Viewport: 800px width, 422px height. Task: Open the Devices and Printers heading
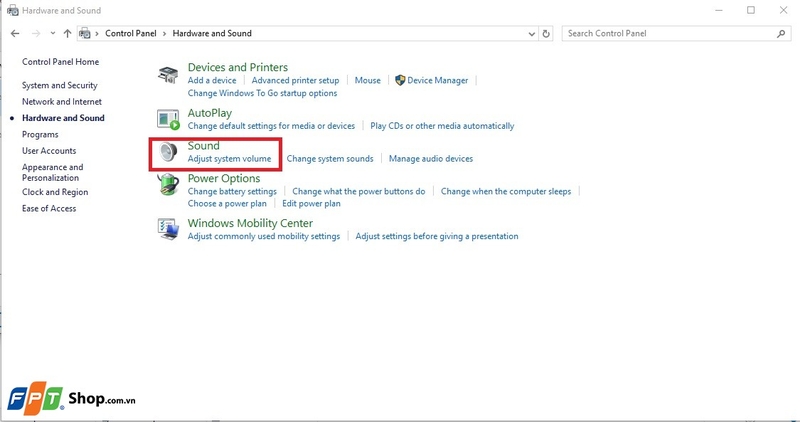[237, 67]
